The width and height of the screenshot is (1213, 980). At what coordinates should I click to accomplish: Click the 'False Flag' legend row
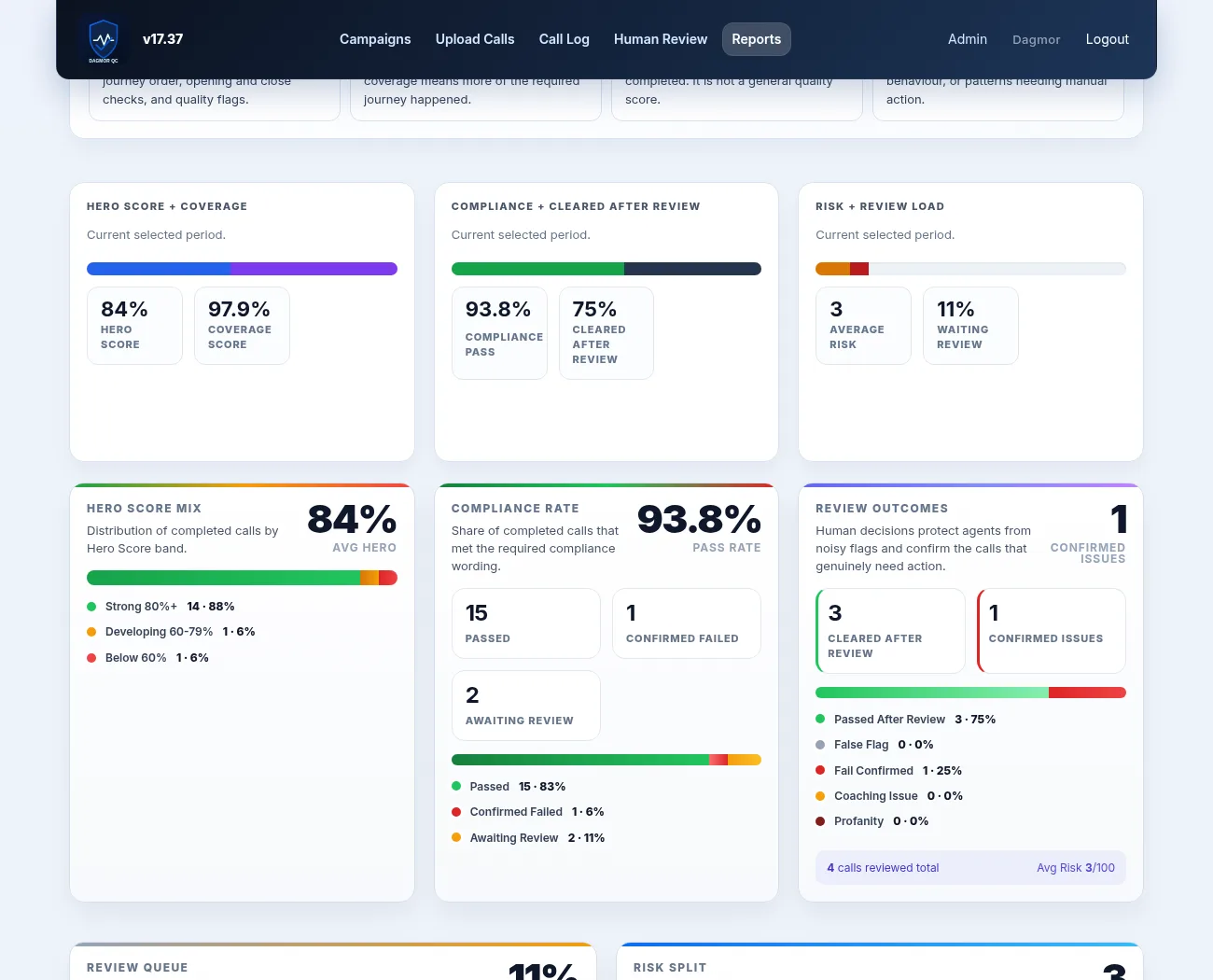[874, 745]
